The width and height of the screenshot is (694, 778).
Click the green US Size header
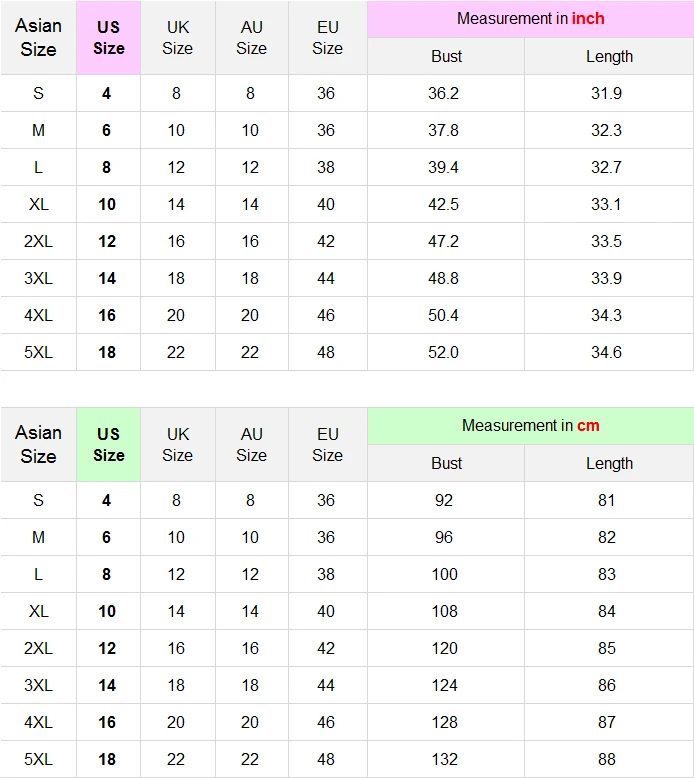(109, 445)
